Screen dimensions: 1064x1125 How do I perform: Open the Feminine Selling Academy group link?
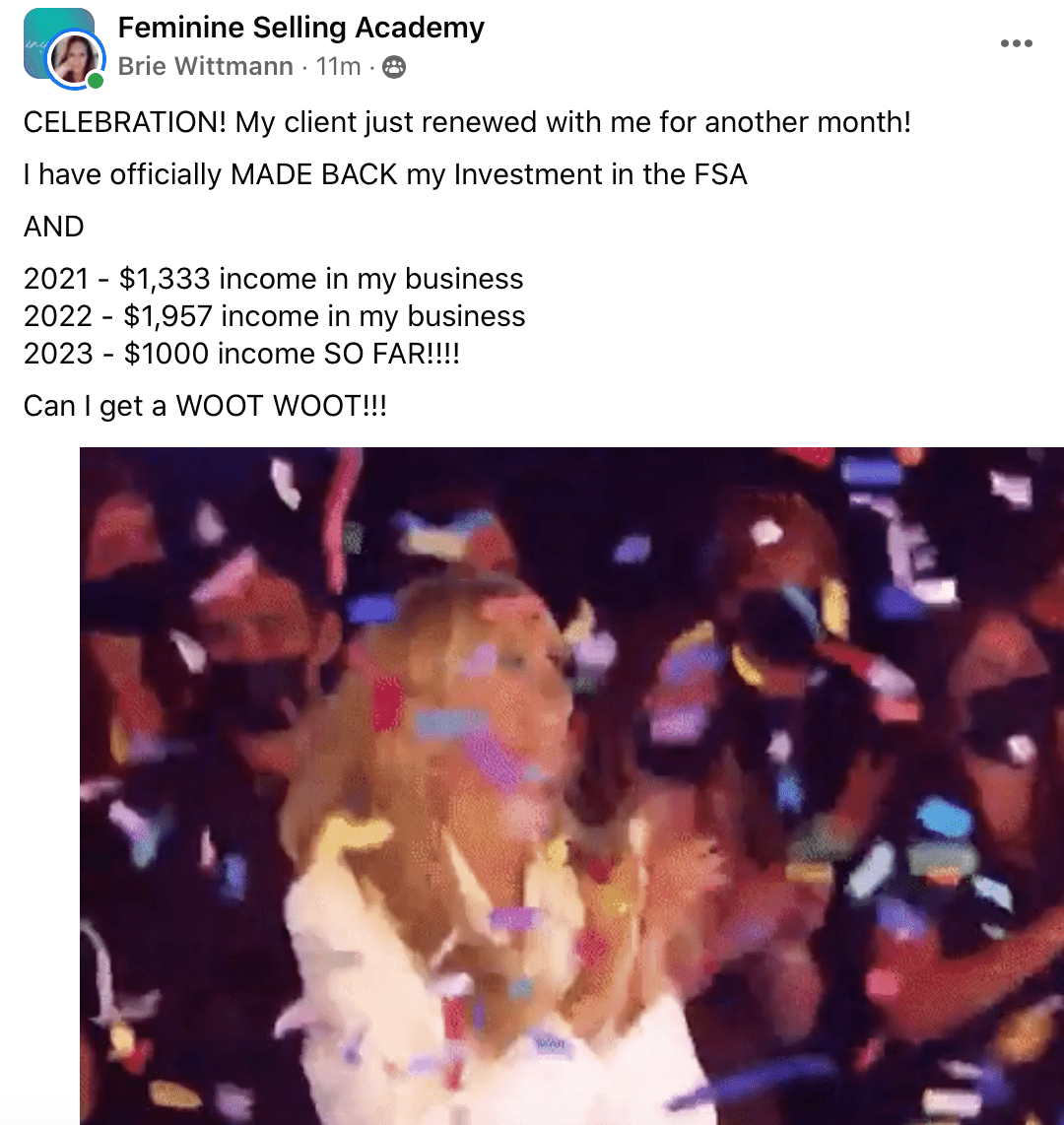[x=300, y=28]
